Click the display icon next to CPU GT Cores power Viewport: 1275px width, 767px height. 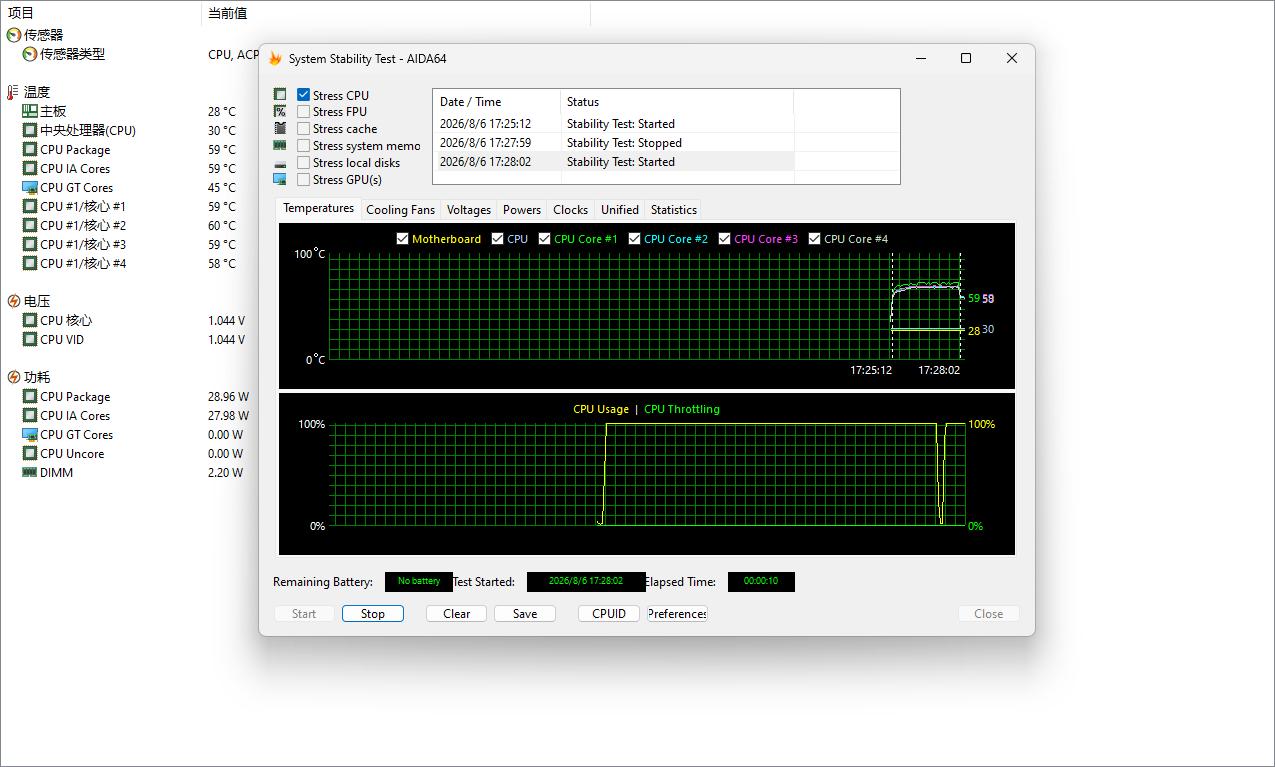pyautogui.click(x=30, y=434)
